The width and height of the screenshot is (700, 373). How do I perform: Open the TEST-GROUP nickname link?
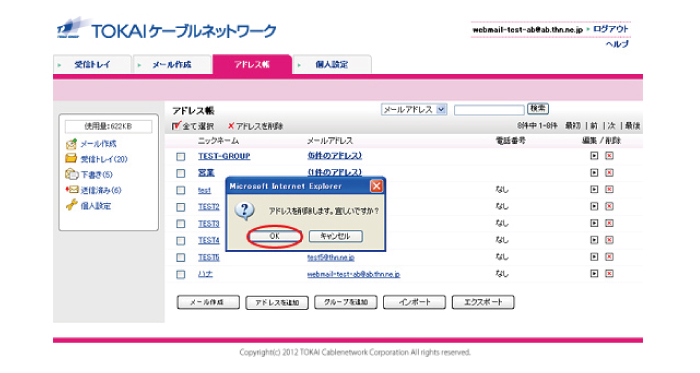(224, 156)
